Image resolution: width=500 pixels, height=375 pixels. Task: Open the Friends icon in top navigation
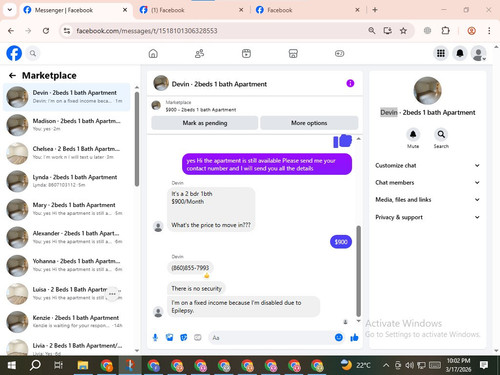[x=199, y=53]
